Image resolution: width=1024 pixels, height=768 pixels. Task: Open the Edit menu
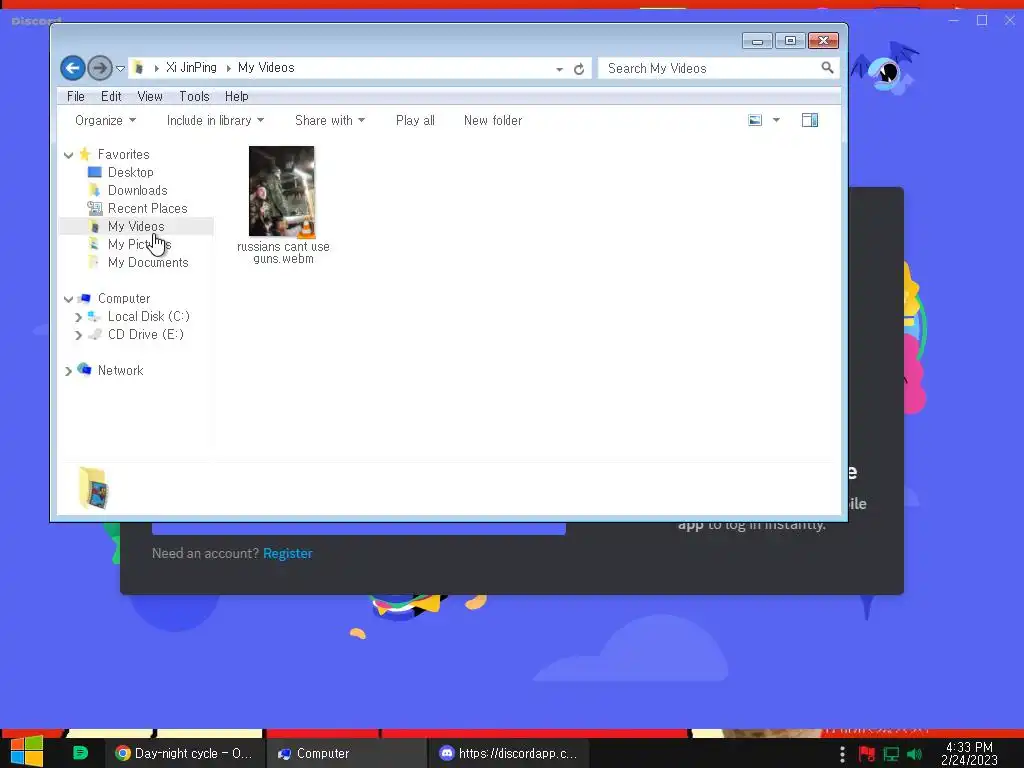(x=111, y=97)
